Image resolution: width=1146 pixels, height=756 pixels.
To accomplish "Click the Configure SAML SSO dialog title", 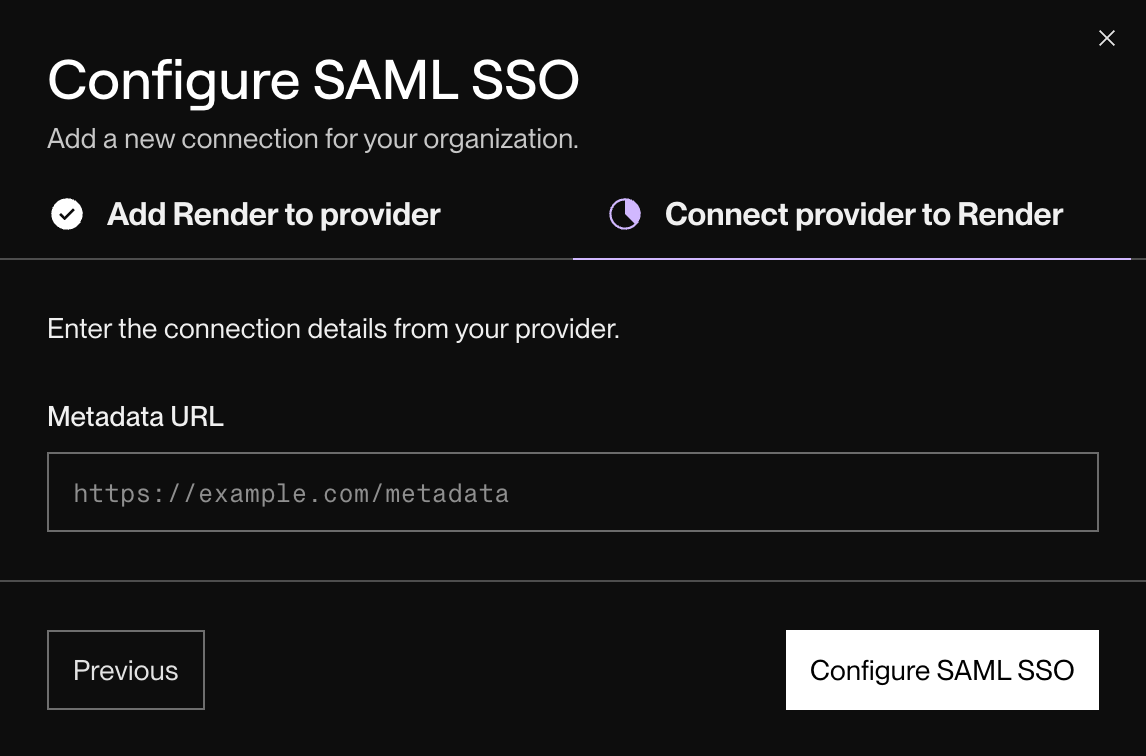I will pos(313,80).
